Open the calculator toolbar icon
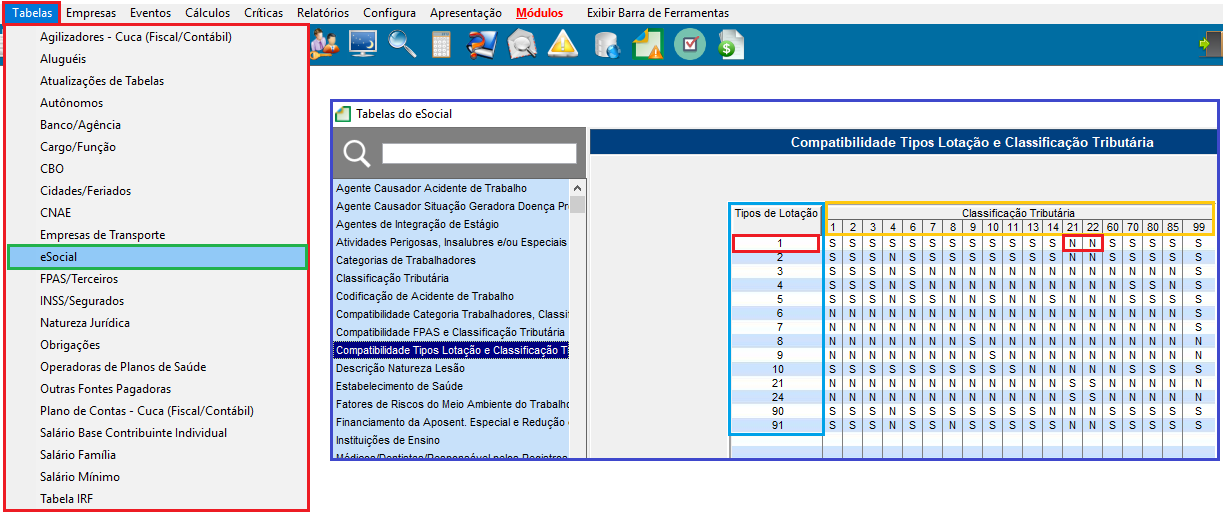This screenshot has height=512, width=1223. [441, 45]
